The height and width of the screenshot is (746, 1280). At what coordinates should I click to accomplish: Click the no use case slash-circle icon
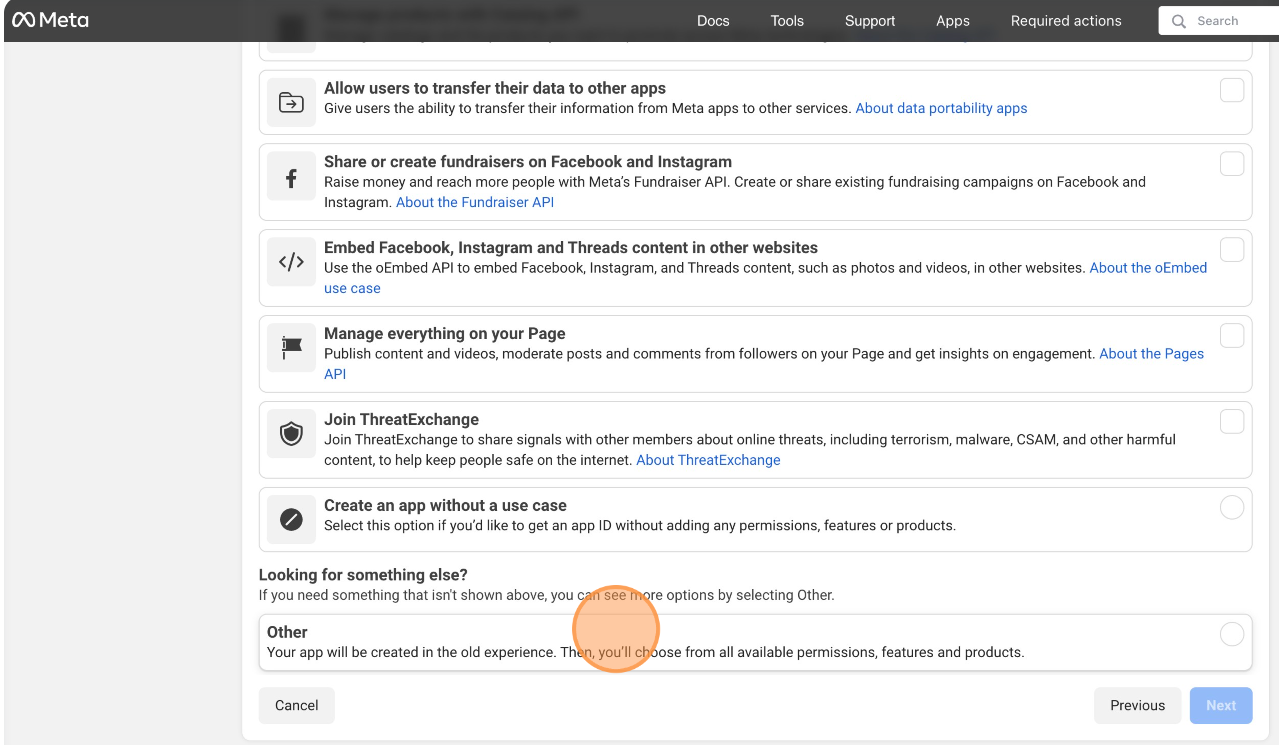click(291, 520)
